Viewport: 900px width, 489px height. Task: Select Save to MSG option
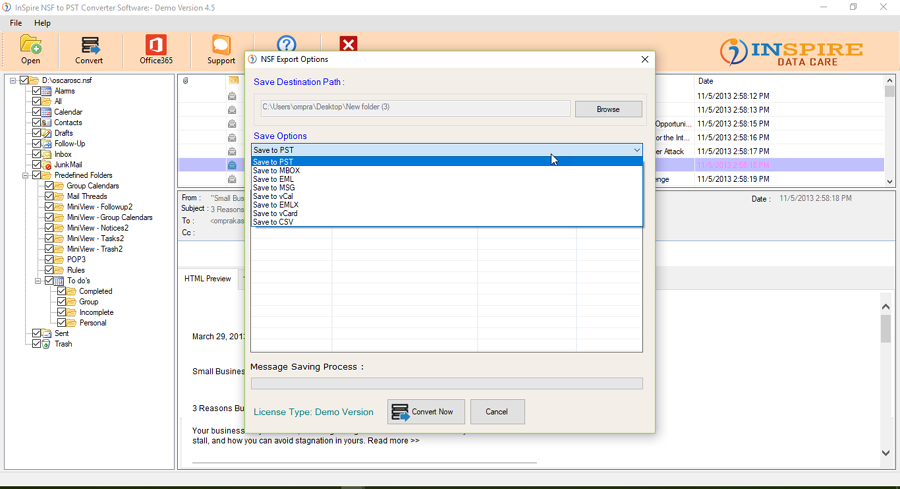pyautogui.click(x=447, y=188)
